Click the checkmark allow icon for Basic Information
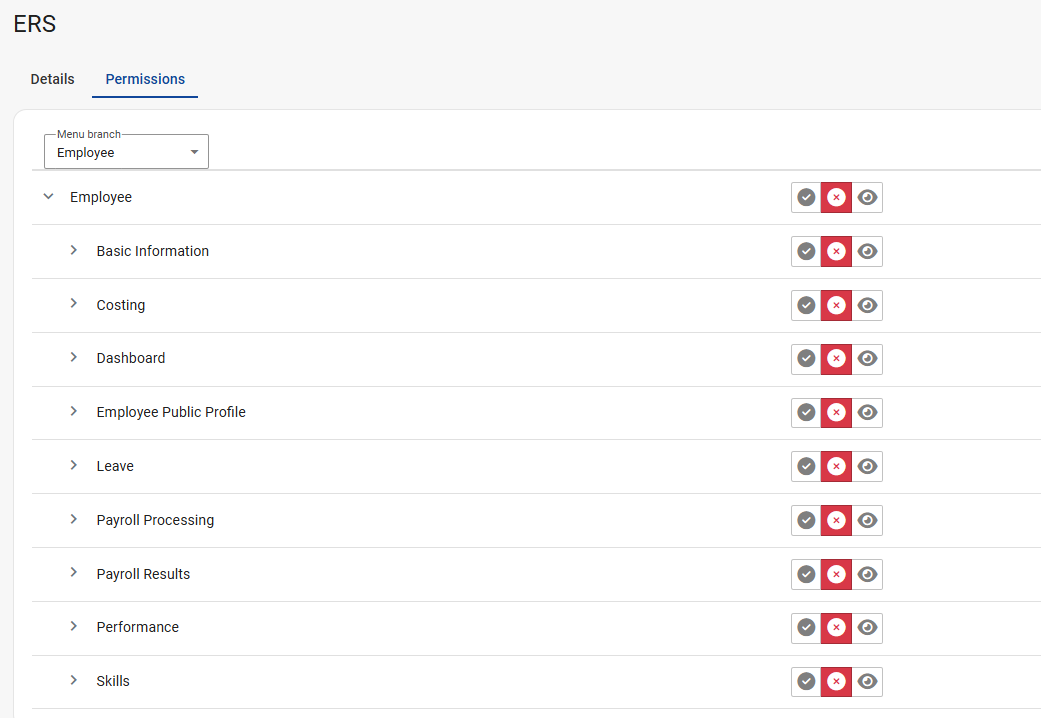1041x718 pixels. click(x=806, y=251)
